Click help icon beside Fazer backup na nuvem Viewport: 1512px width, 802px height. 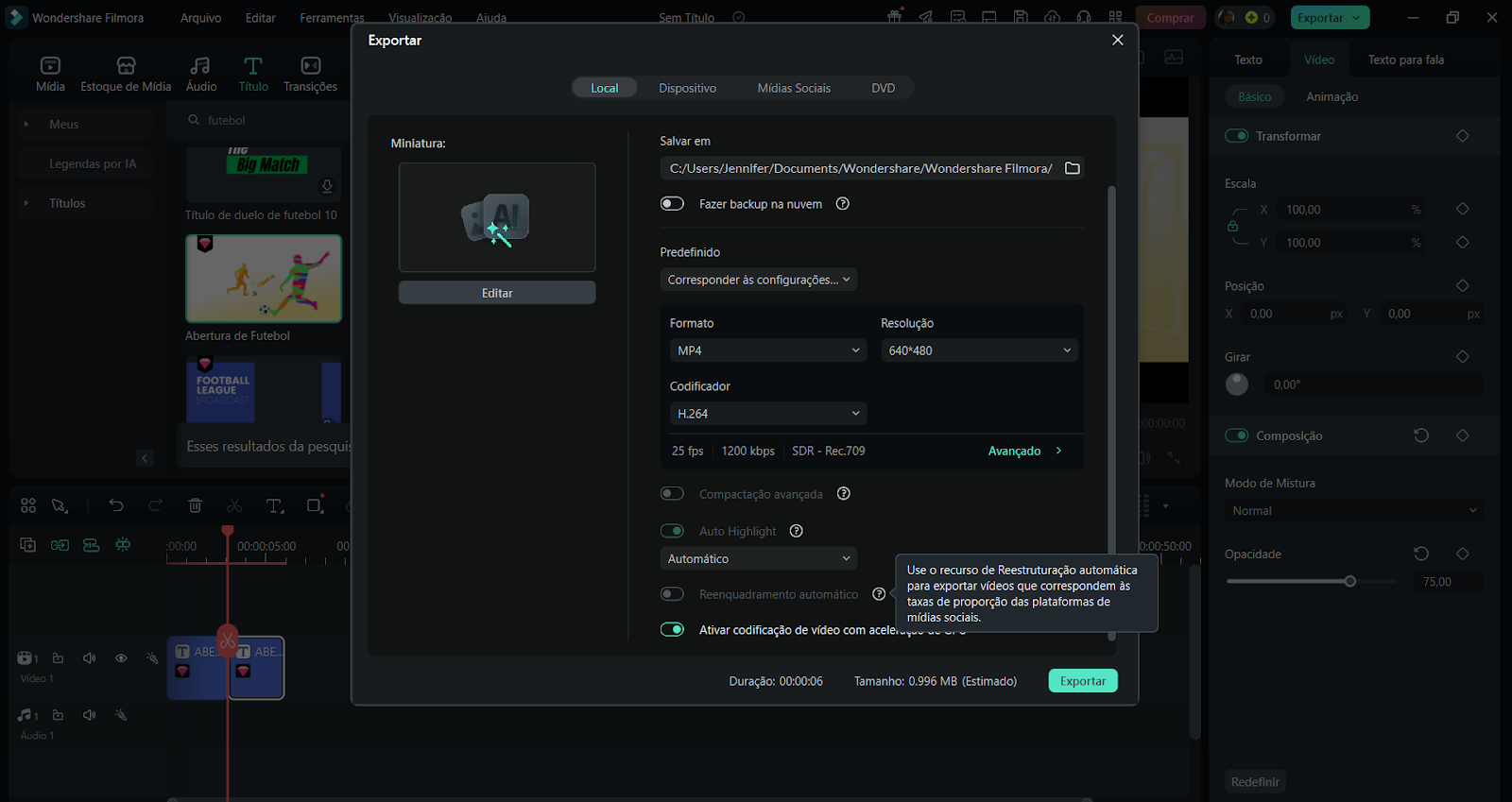point(843,204)
